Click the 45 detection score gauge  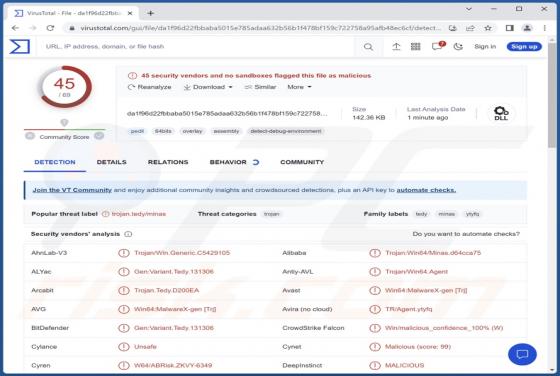(x=65, y=87)
